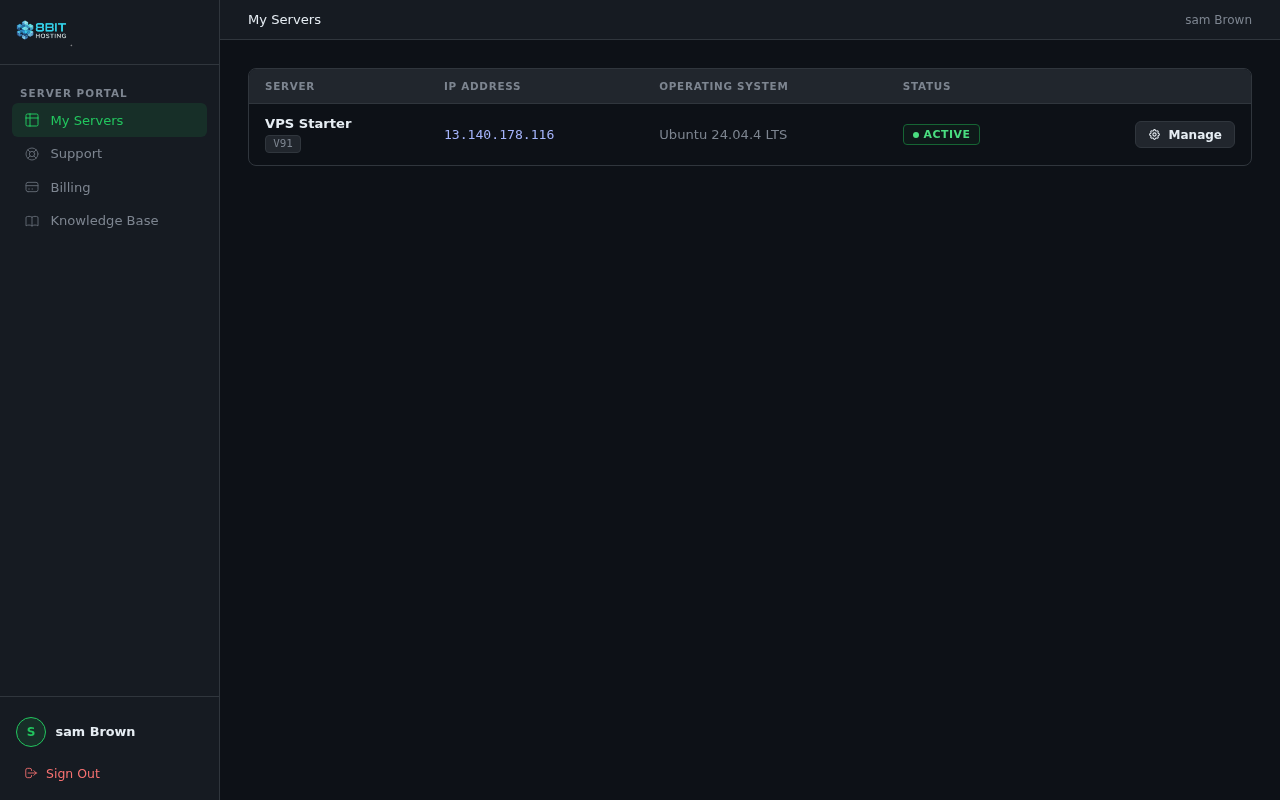Click the Sign Out arrow icon

pos(31,773)
